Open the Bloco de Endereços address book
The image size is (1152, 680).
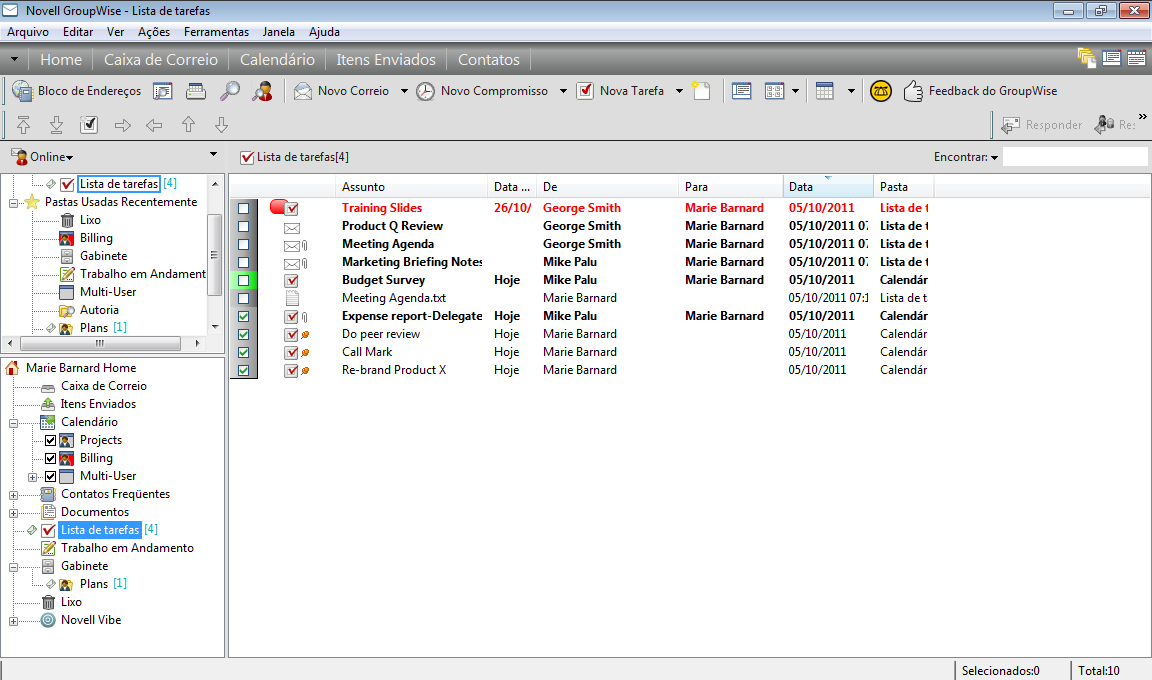coord(76,91)
